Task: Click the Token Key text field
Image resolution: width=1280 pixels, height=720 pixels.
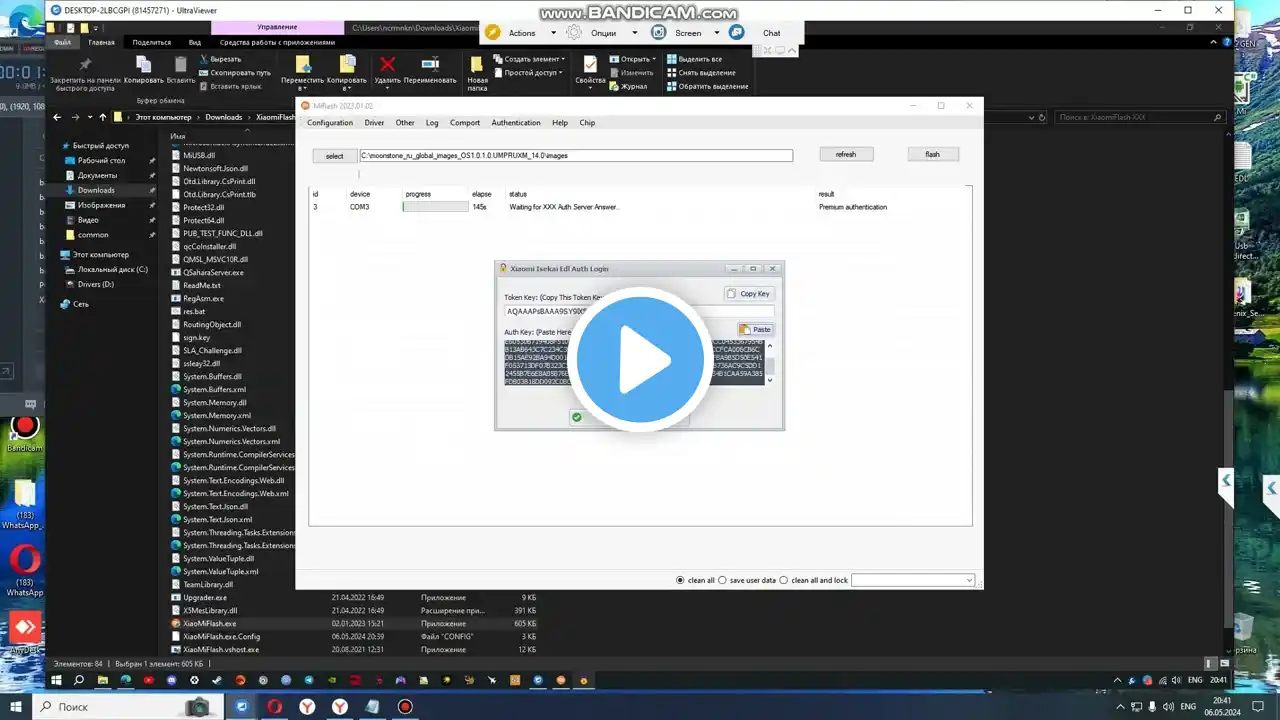Action: (639, 311)
